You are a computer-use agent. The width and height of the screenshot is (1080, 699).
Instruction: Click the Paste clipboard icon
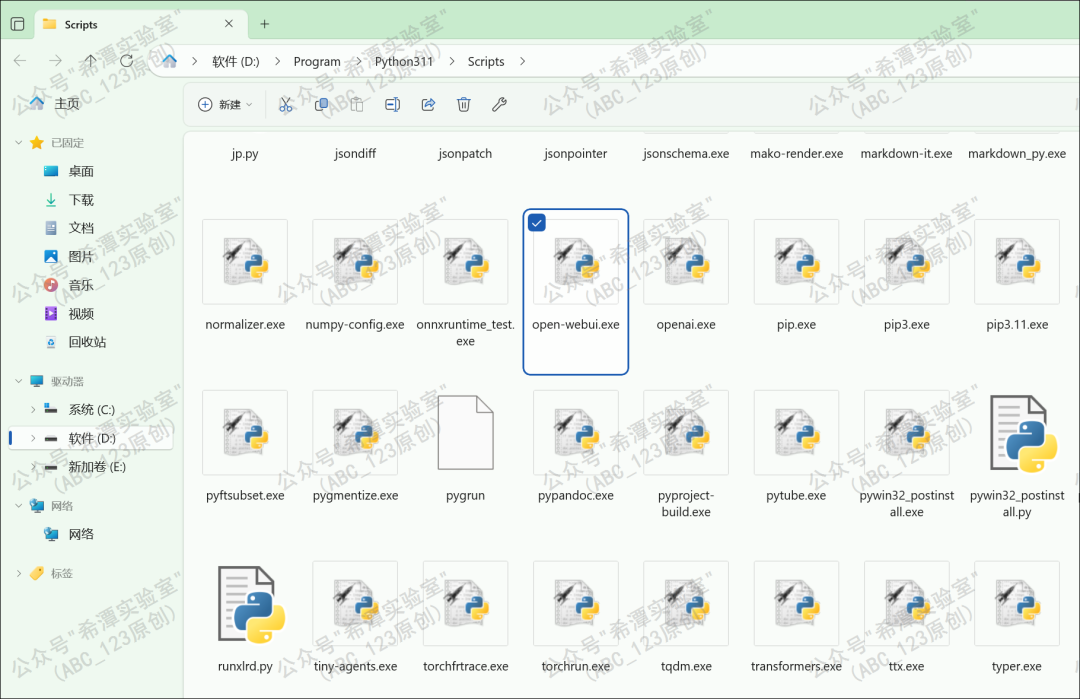(356, 105)
